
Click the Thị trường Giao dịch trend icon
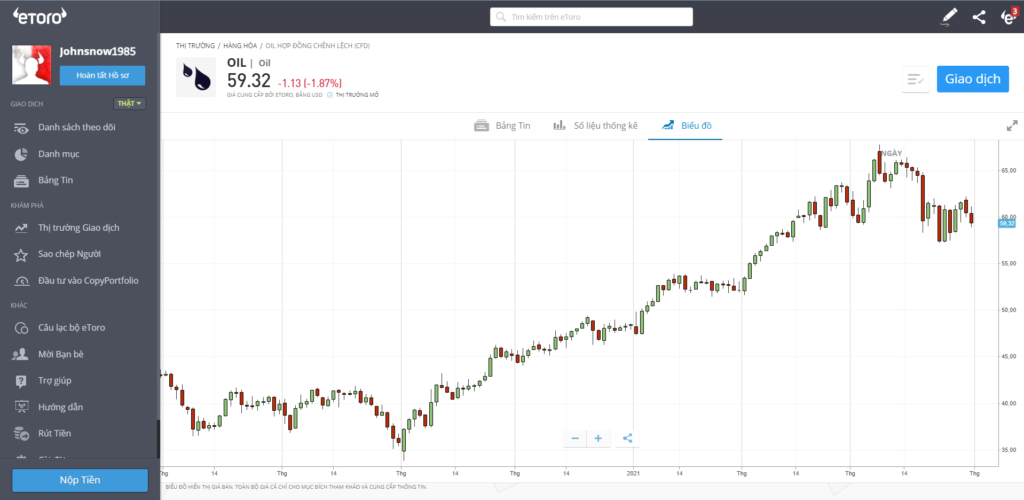(22, 228)
